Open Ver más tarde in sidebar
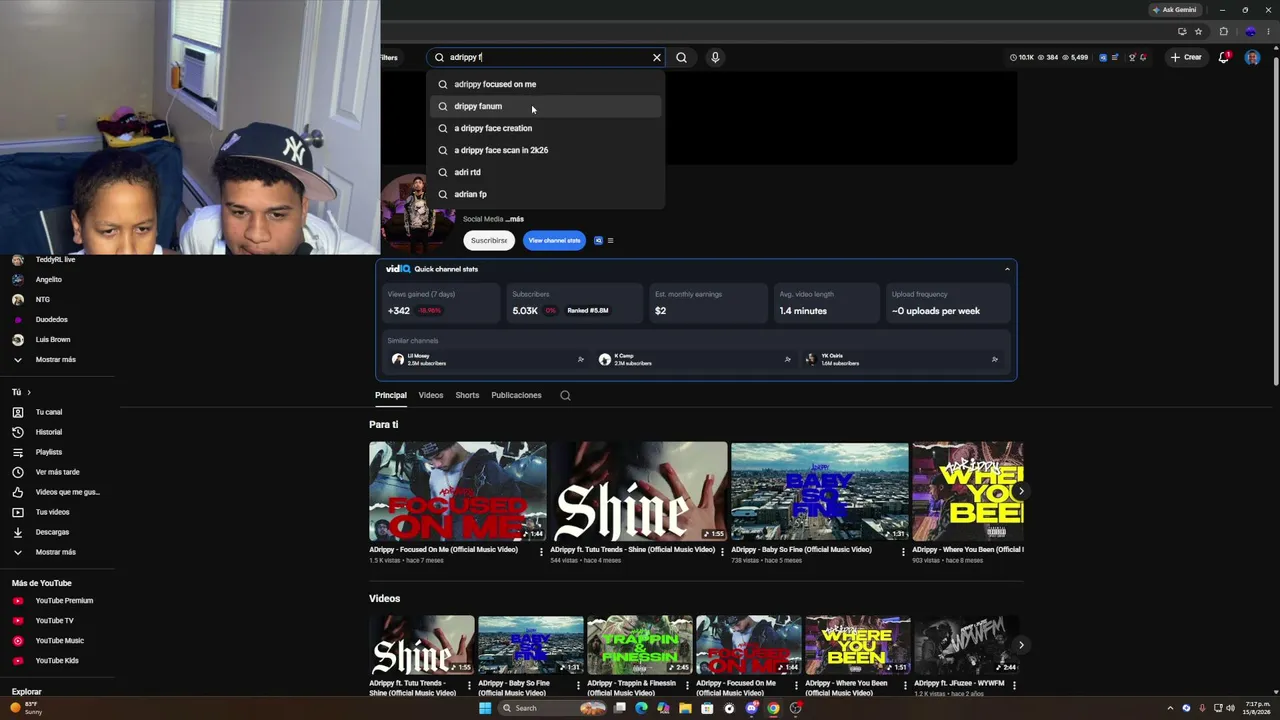Image resolution: width=1280 pixels, height=720 pixels. click(x=57, y=472)
